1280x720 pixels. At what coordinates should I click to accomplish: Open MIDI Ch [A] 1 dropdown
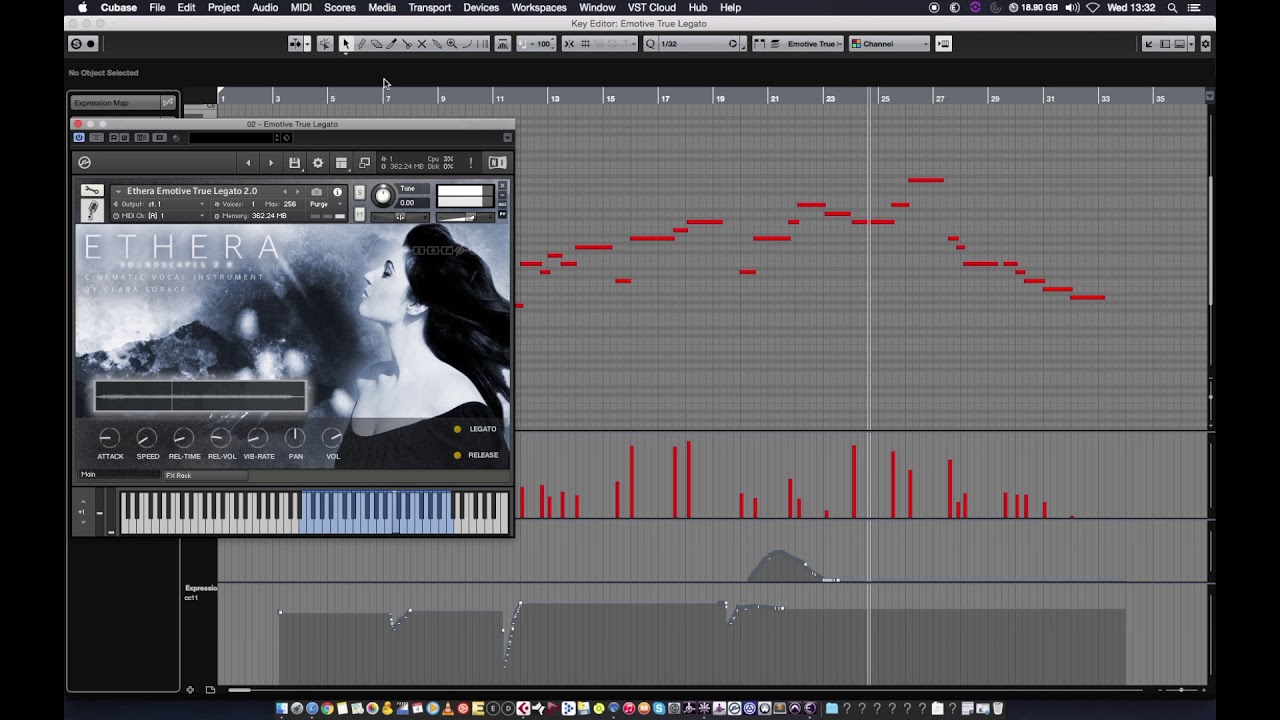[159, 216]
